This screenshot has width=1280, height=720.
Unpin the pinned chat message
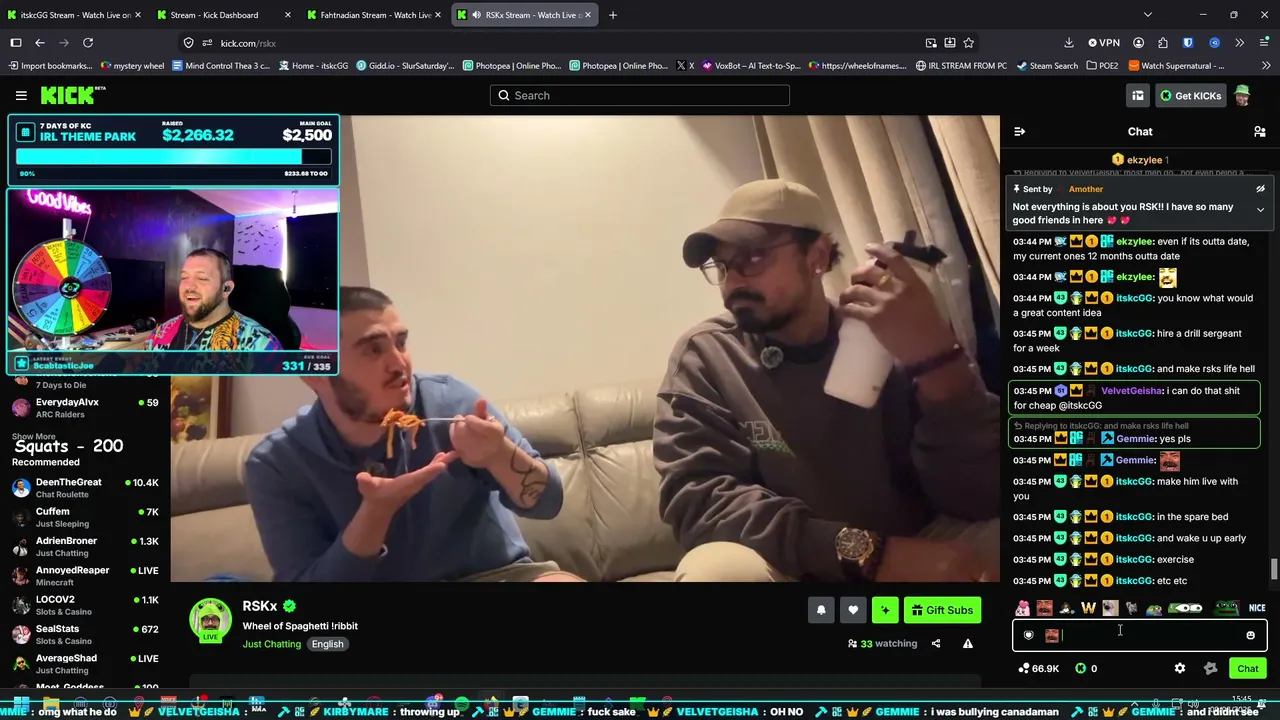click(1260, 189)
